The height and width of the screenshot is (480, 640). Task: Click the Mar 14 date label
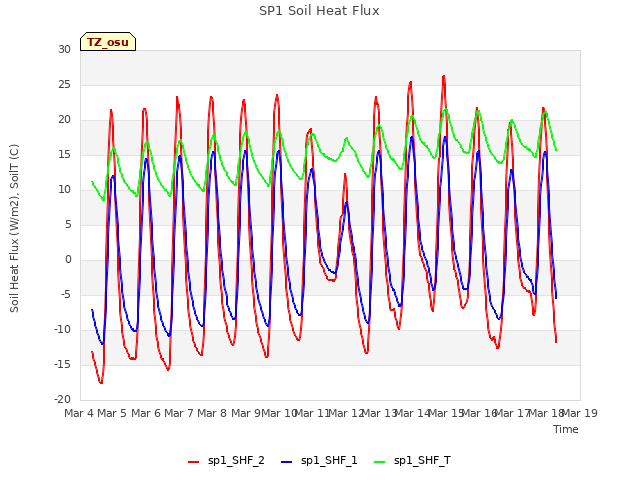tap(413, 413)
